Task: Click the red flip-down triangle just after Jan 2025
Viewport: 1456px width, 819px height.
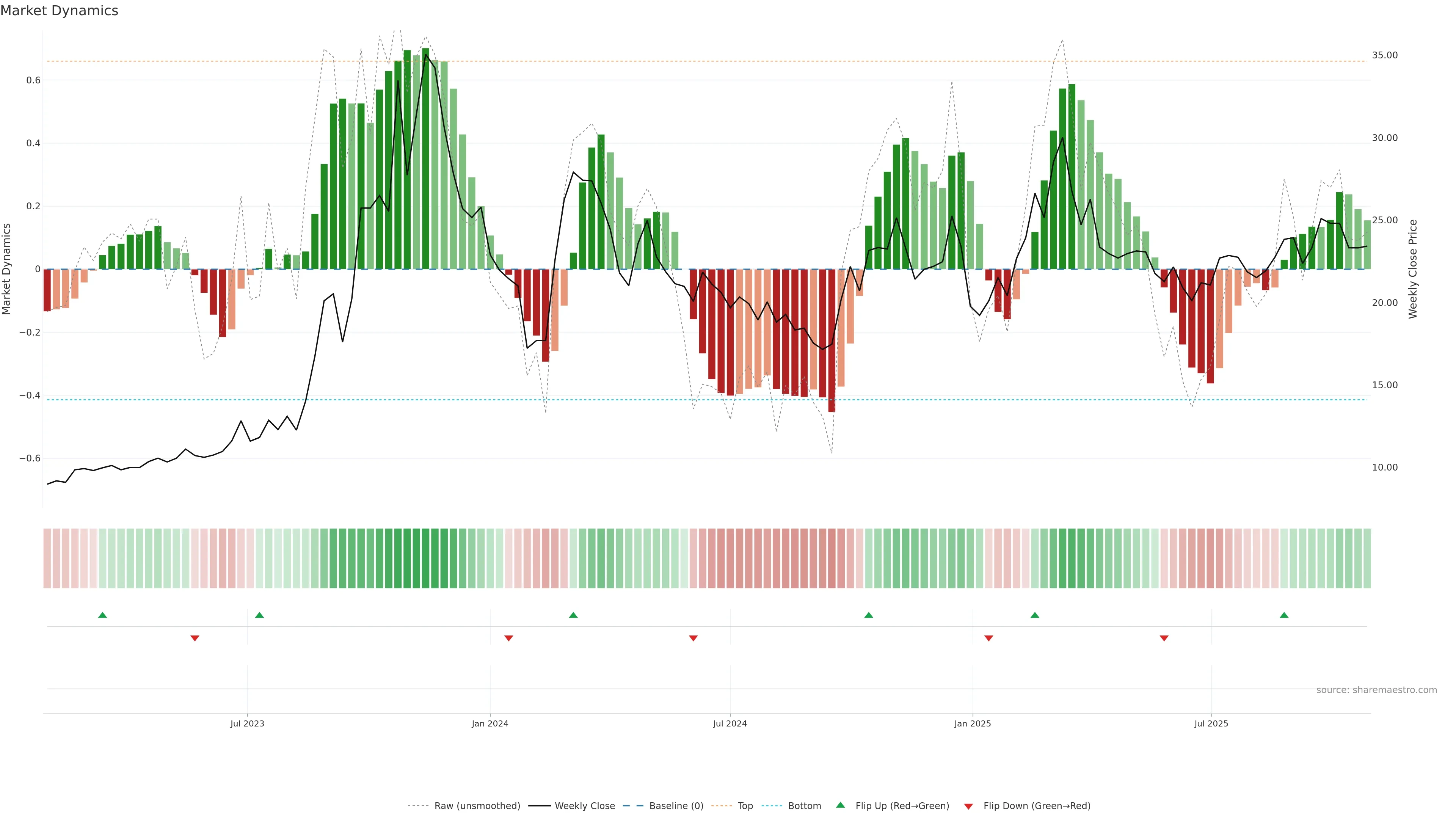Action: pyautogui.click(x=988, y=638)
